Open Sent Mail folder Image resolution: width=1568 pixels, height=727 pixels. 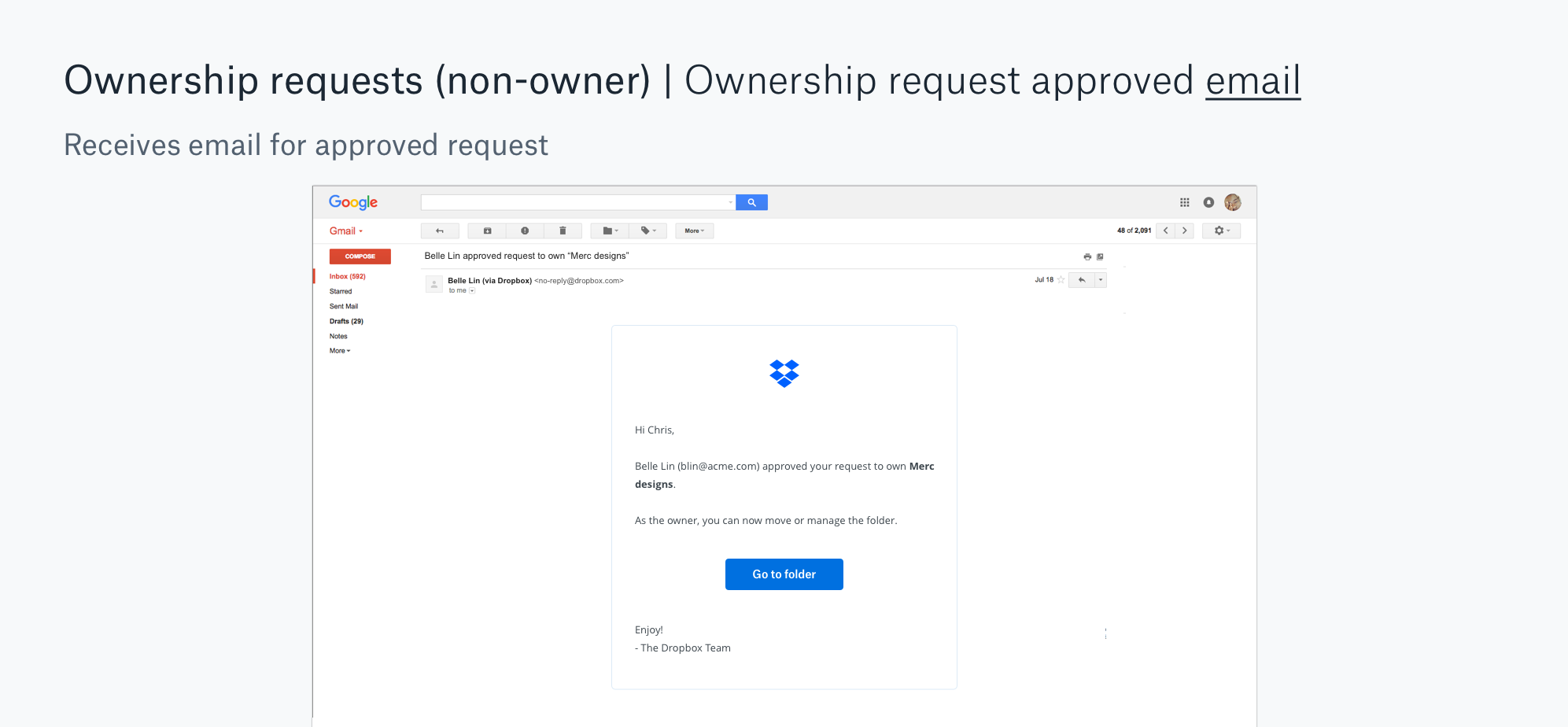(x=344, y=306)
